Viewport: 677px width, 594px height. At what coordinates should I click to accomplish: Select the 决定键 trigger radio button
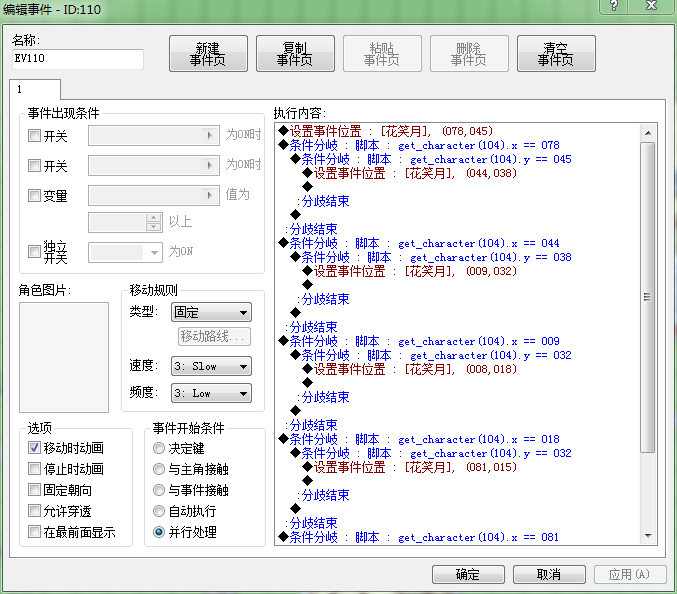[159, 448]
